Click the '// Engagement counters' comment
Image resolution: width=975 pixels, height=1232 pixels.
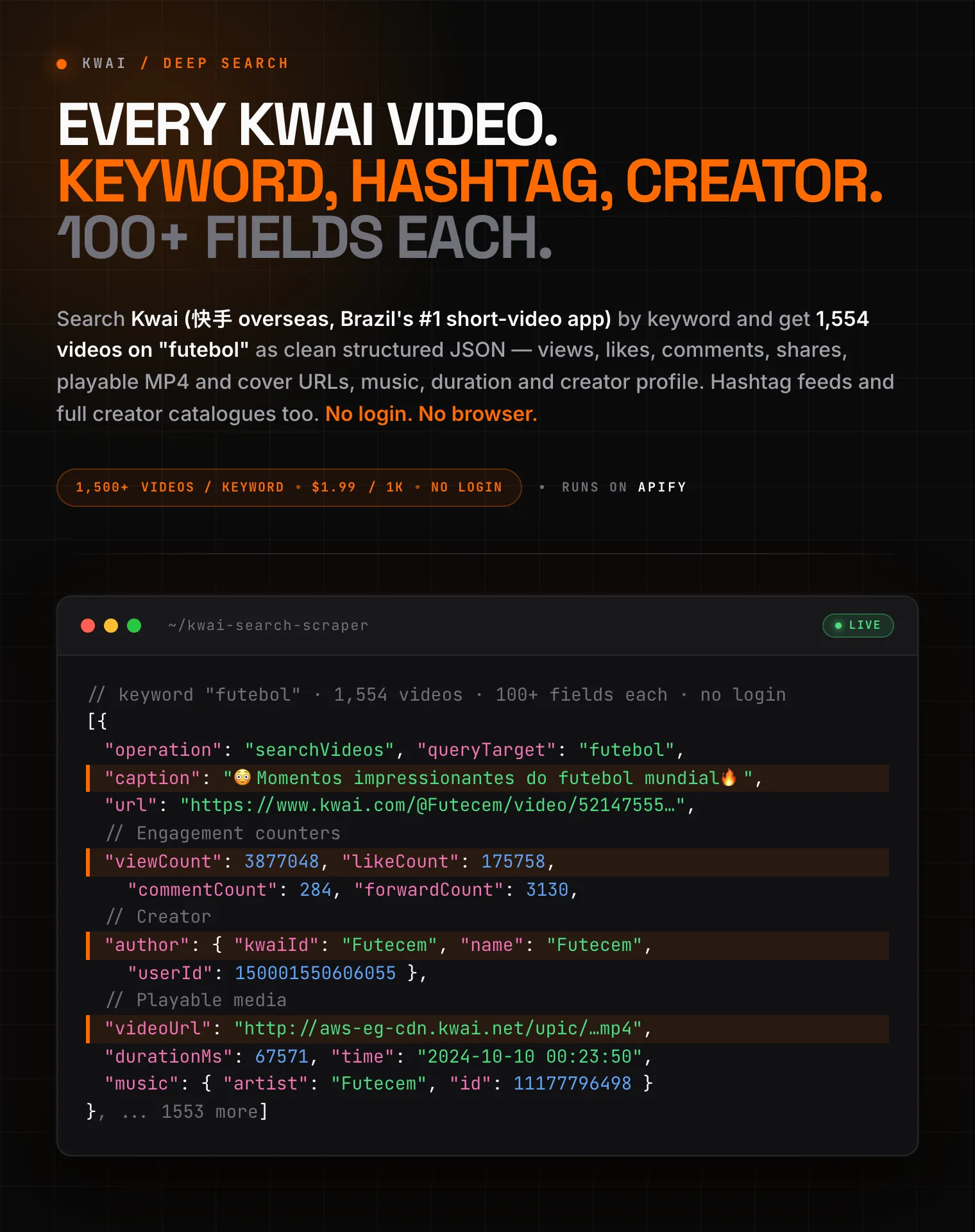[x=223, y=834]
